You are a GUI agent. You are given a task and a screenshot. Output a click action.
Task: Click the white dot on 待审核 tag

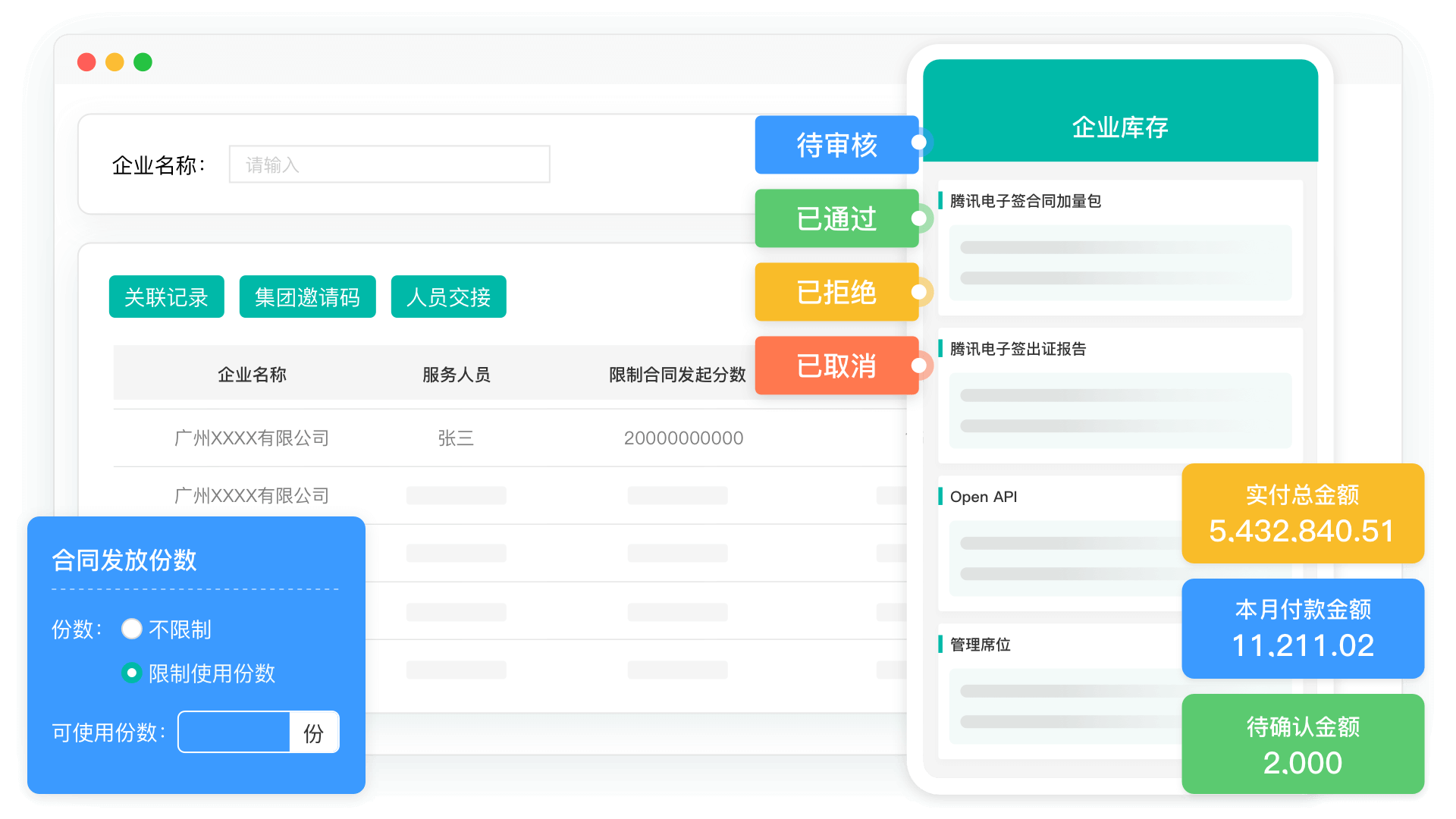pos(918,143)
